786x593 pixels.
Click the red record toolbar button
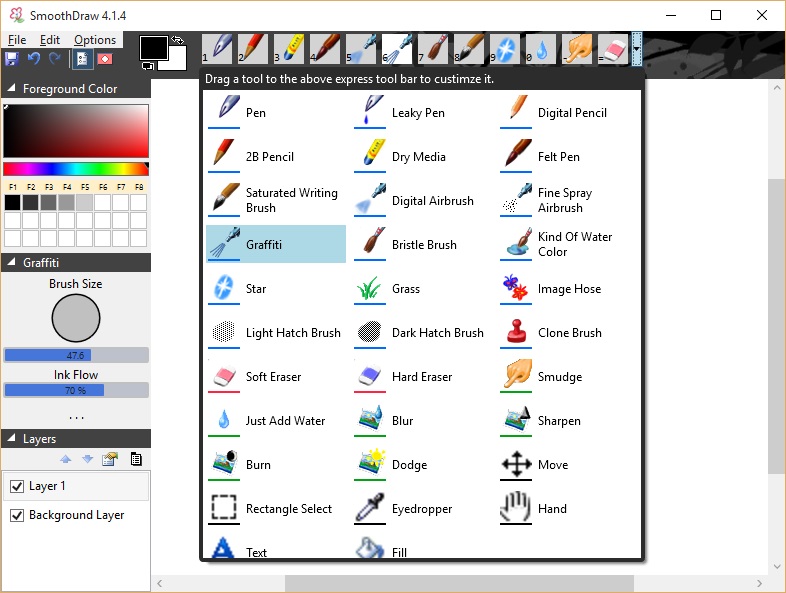pos(105,59)
